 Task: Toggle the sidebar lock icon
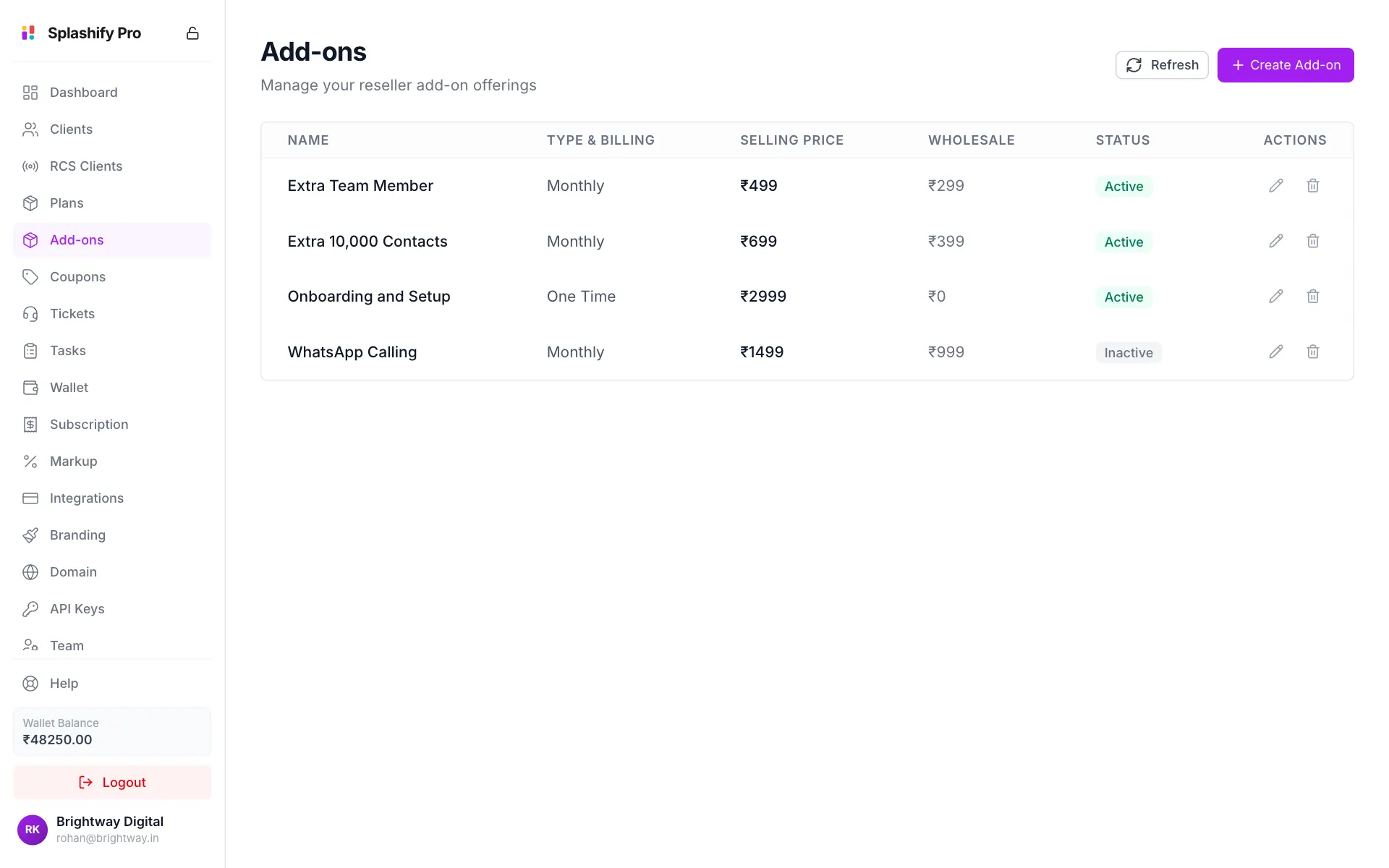(x=192, y=33)
